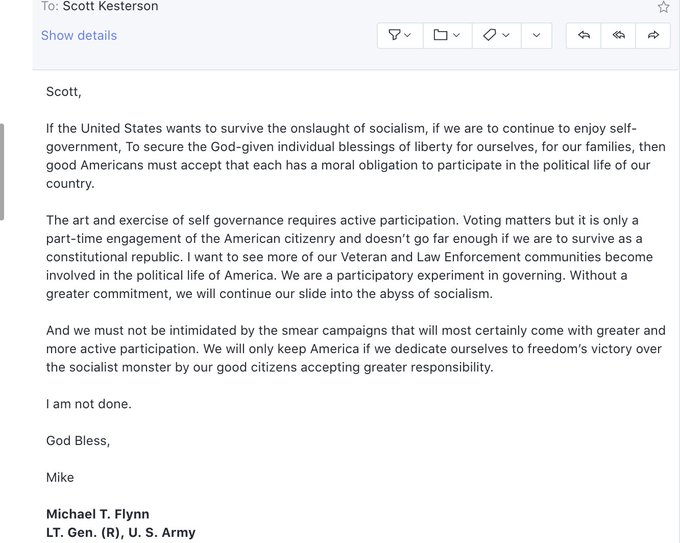Click the paragraph starting 'The art and exercise'

(x=355, y=257)
